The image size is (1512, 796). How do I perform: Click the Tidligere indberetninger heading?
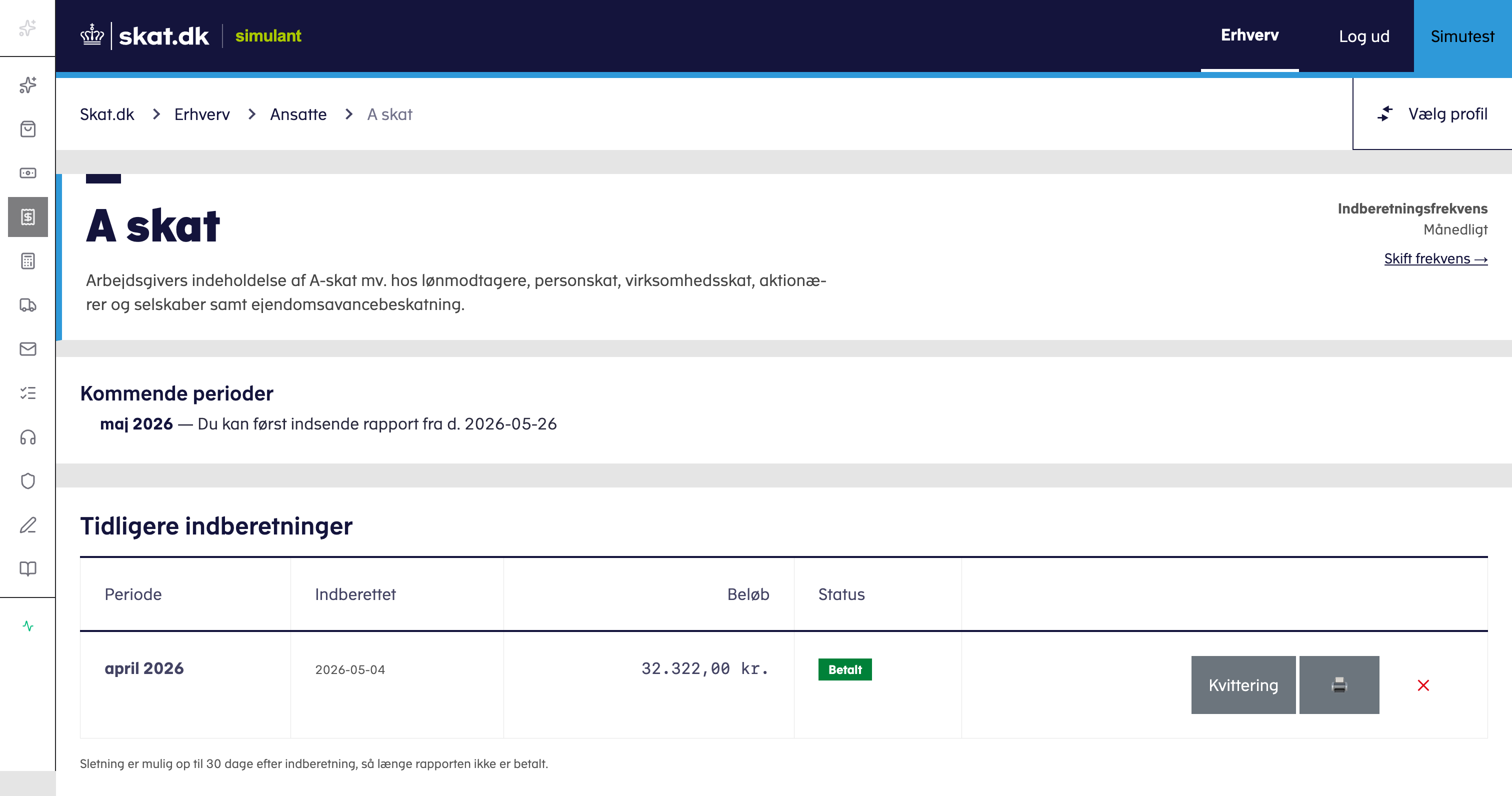pos(216,526)
